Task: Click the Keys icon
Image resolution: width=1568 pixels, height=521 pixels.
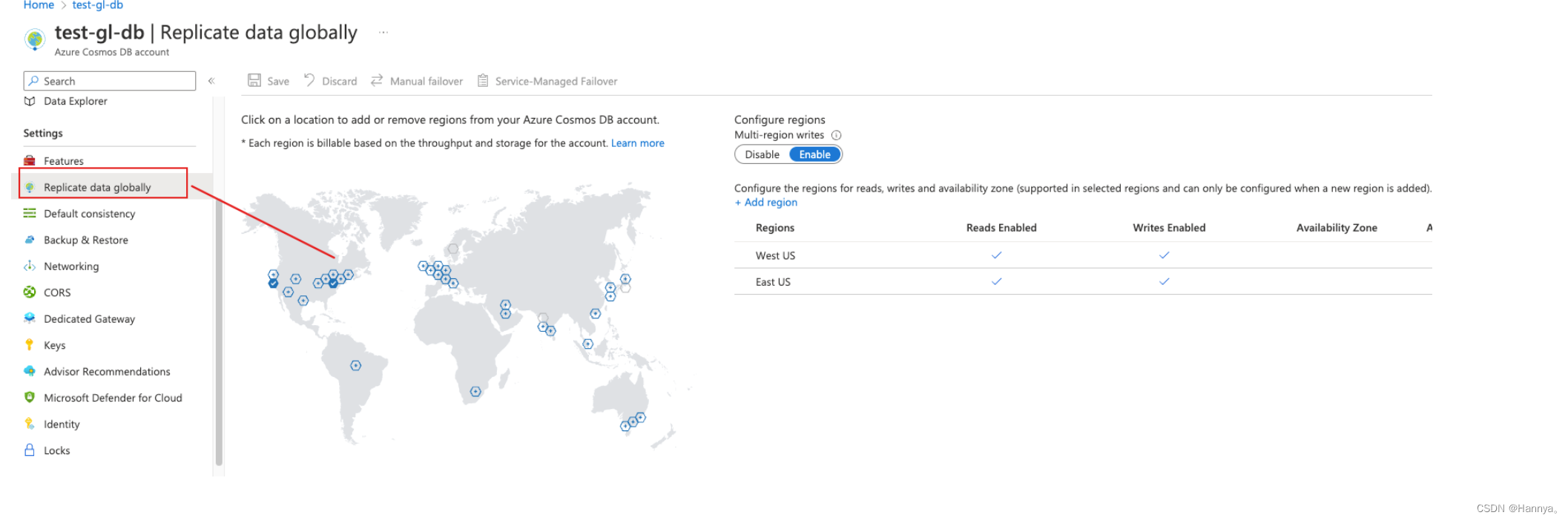Action: pos(30,345)
